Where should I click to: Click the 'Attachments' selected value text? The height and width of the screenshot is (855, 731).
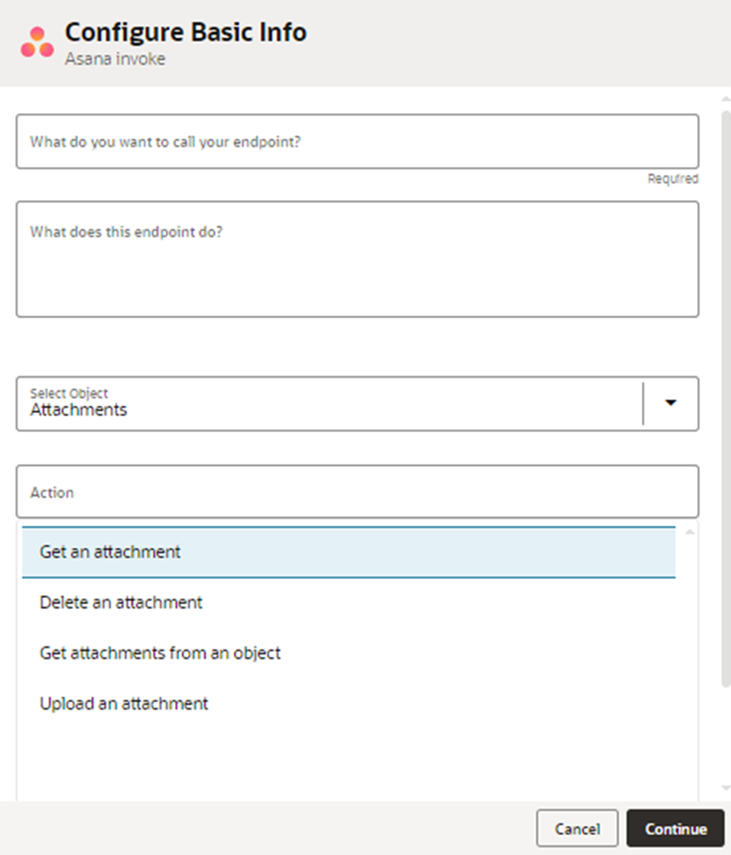[79, 409]
